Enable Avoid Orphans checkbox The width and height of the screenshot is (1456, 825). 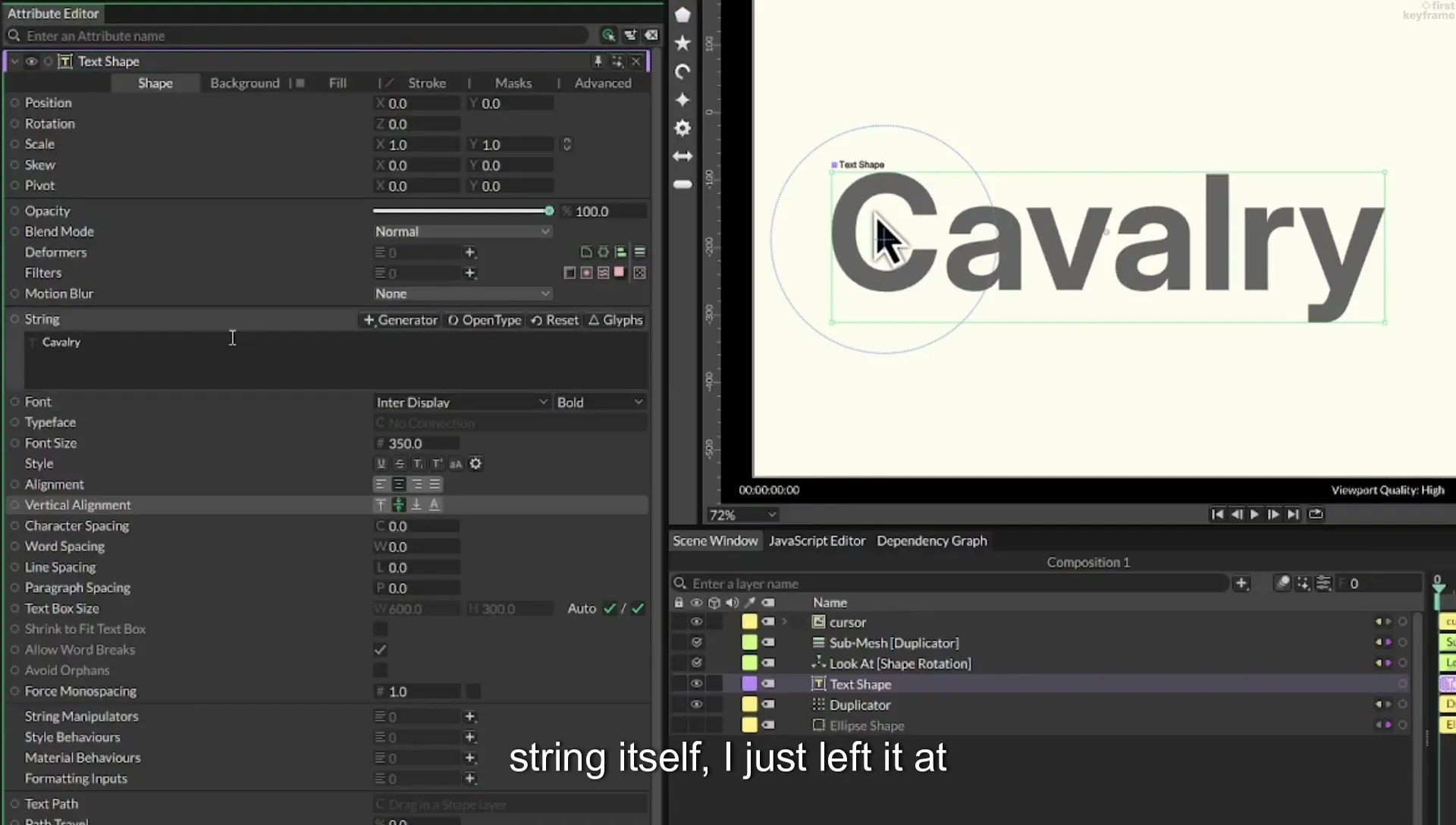click(x=380, y=670)
